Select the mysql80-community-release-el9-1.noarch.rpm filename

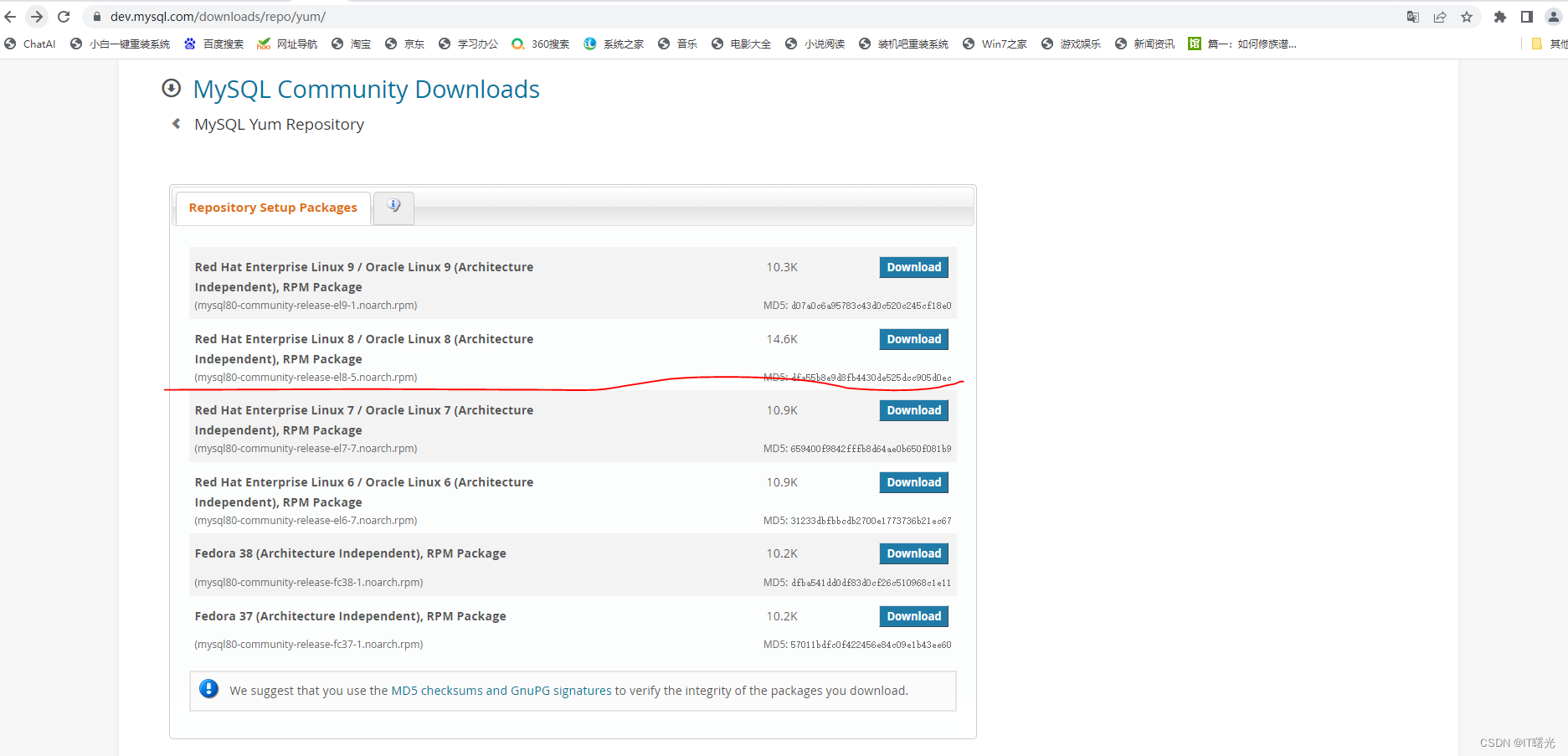click(x=306, y=306)
